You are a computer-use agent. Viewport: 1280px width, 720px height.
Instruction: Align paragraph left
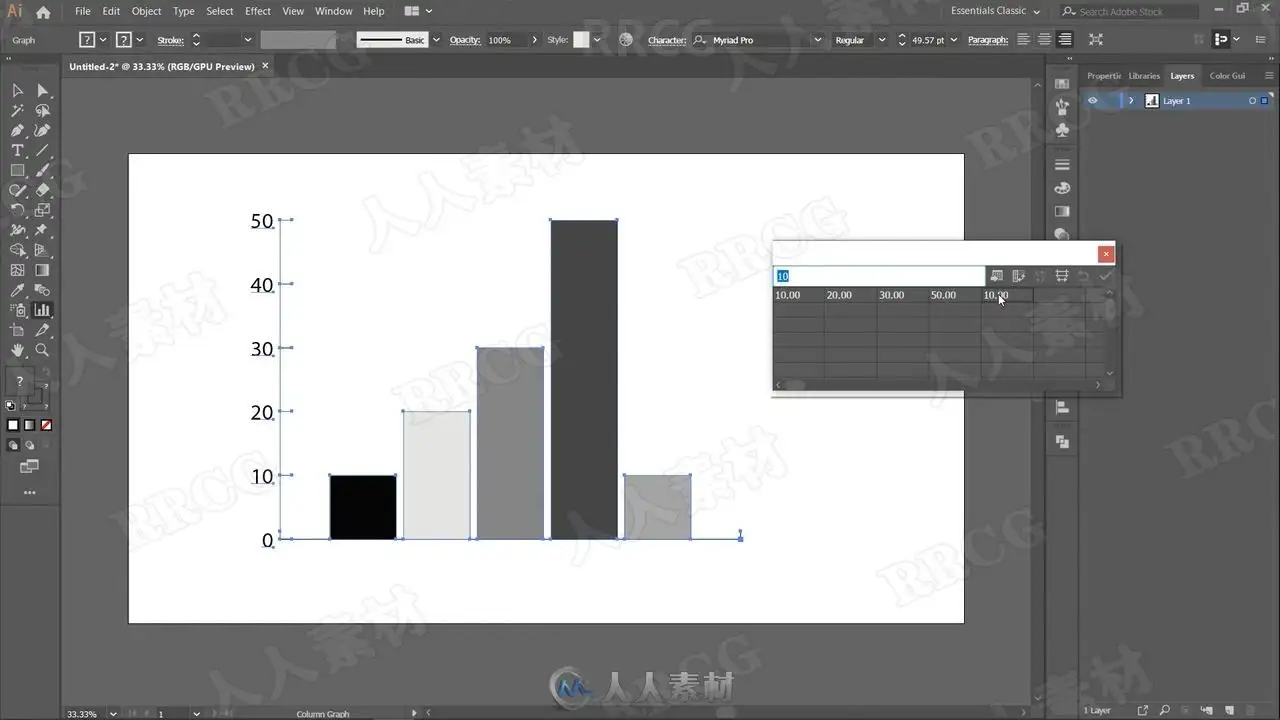[1023, 40]
